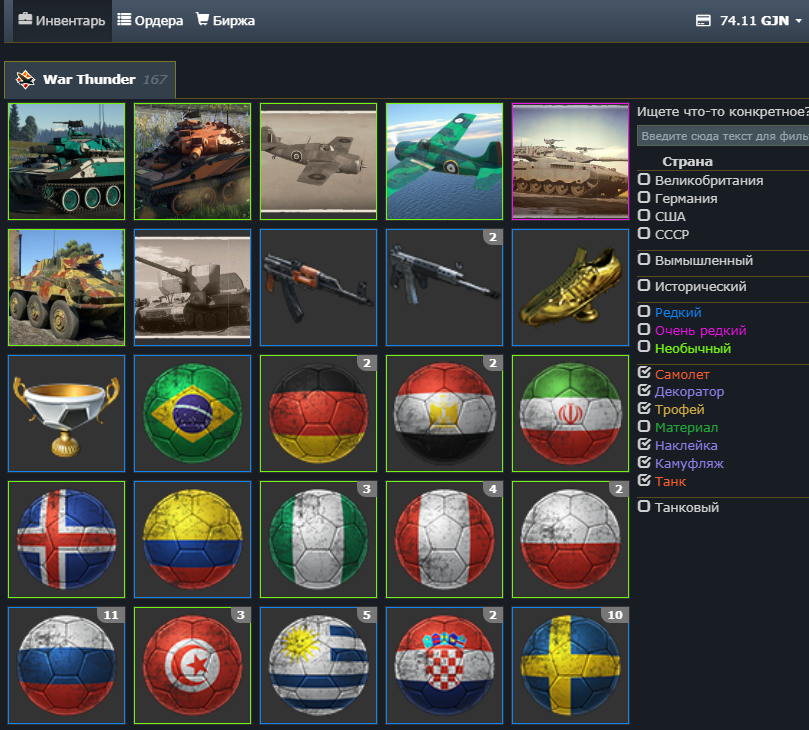Open the Биржа marketplace page
Screen dimensions: 809x730
tap(225, 20)
